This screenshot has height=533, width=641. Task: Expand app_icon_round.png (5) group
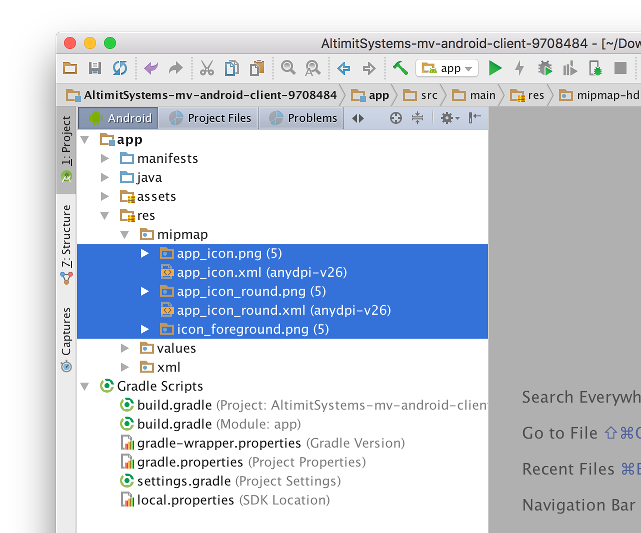145,291
